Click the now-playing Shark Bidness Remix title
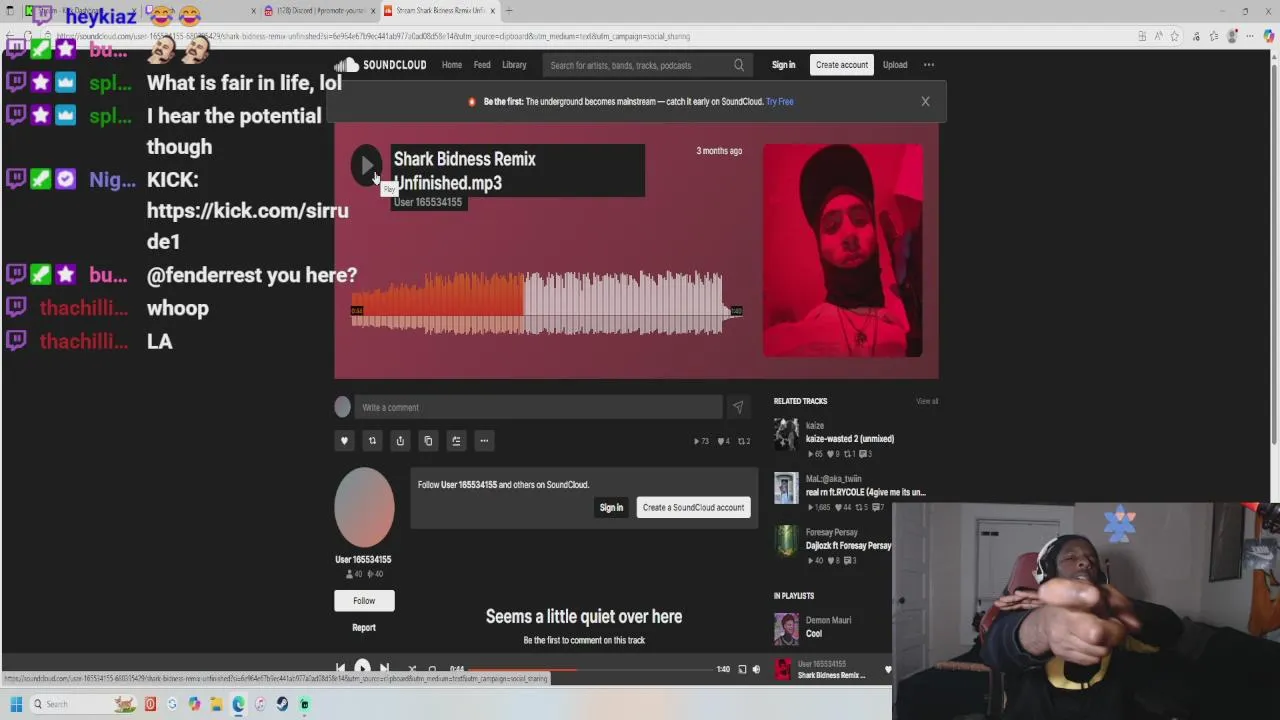 click(x=831, y=675)
